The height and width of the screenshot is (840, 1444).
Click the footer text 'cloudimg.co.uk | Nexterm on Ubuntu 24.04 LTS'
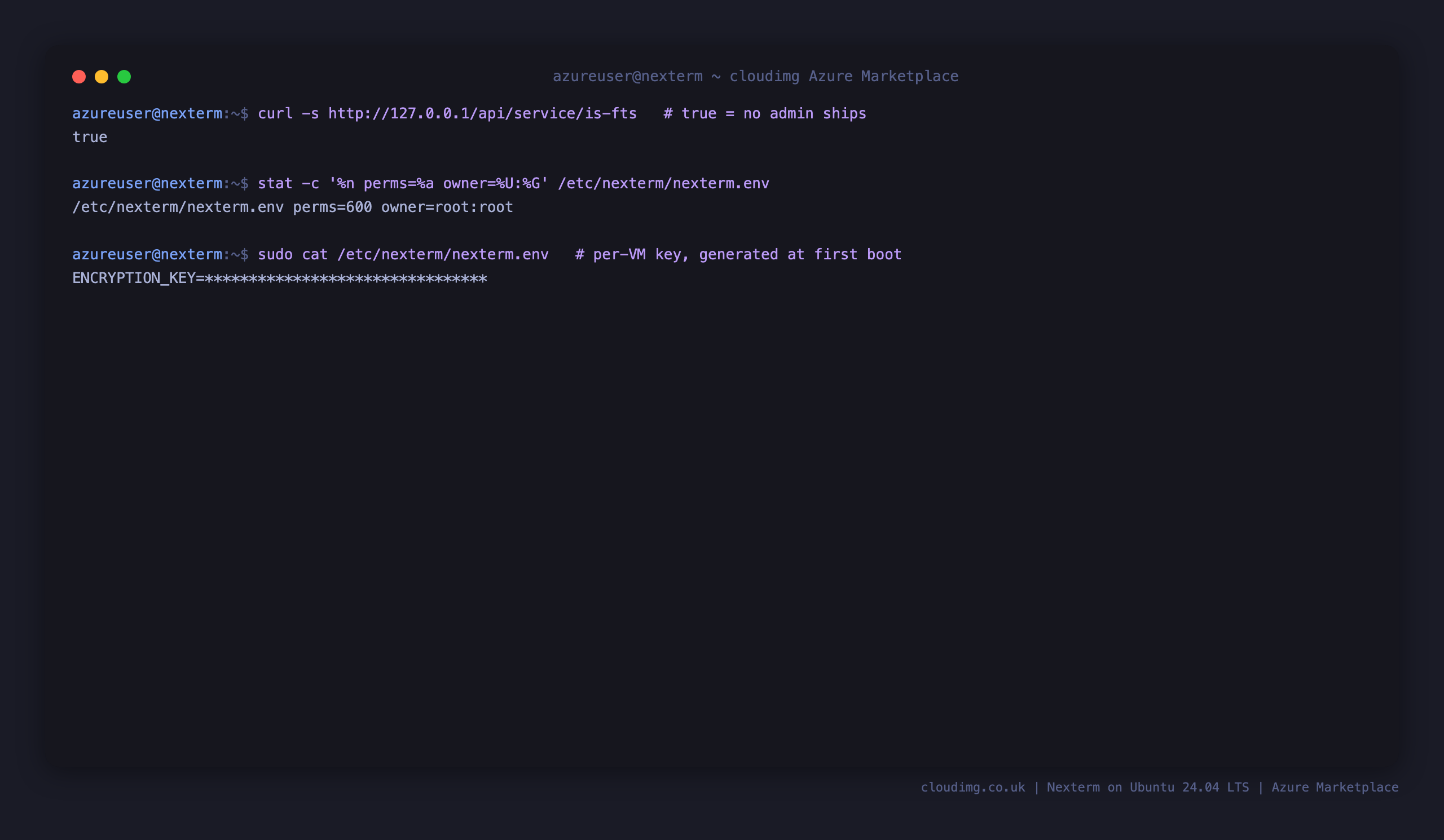1085,788
